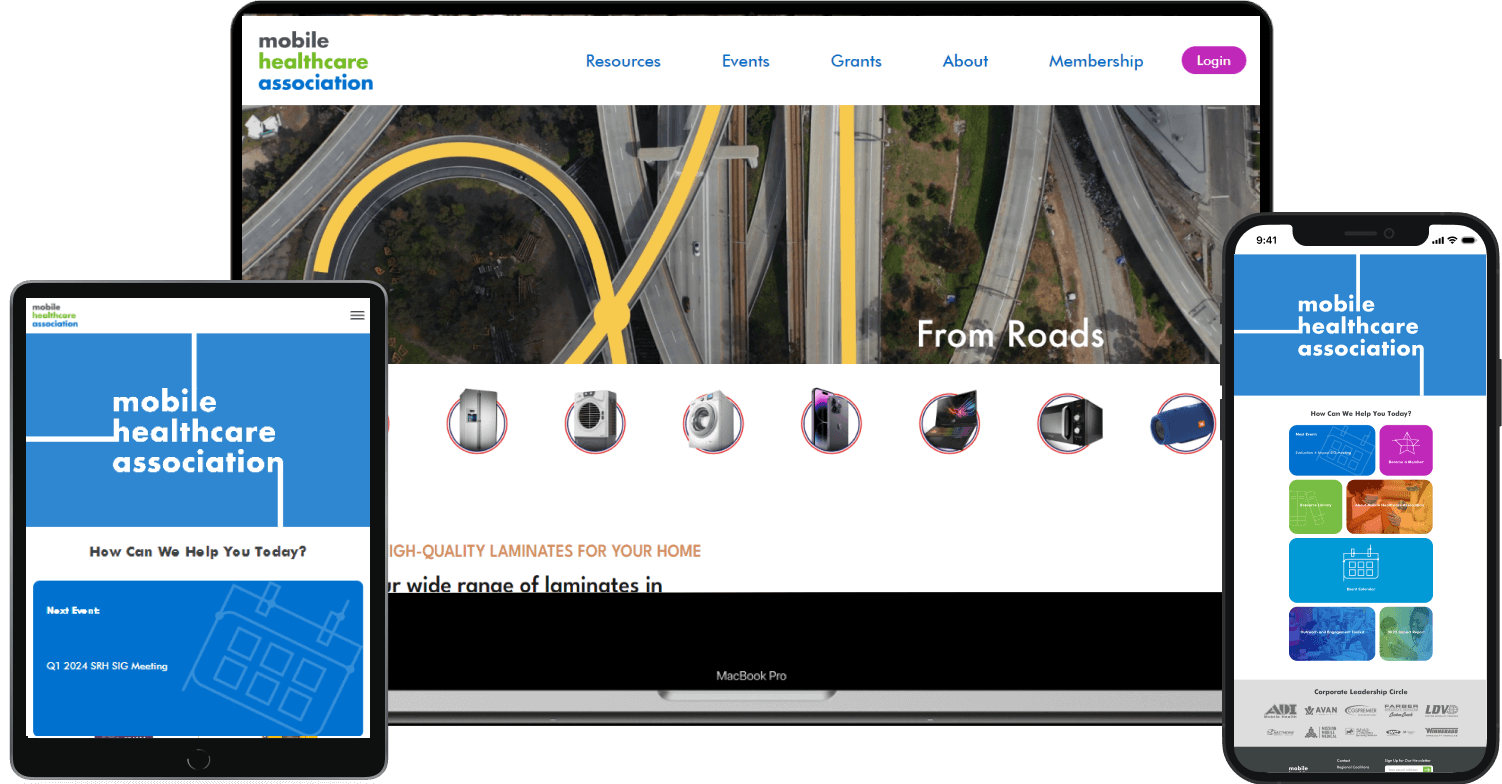Click the gaming laptop icon in the carousel

tap(949, 421)
